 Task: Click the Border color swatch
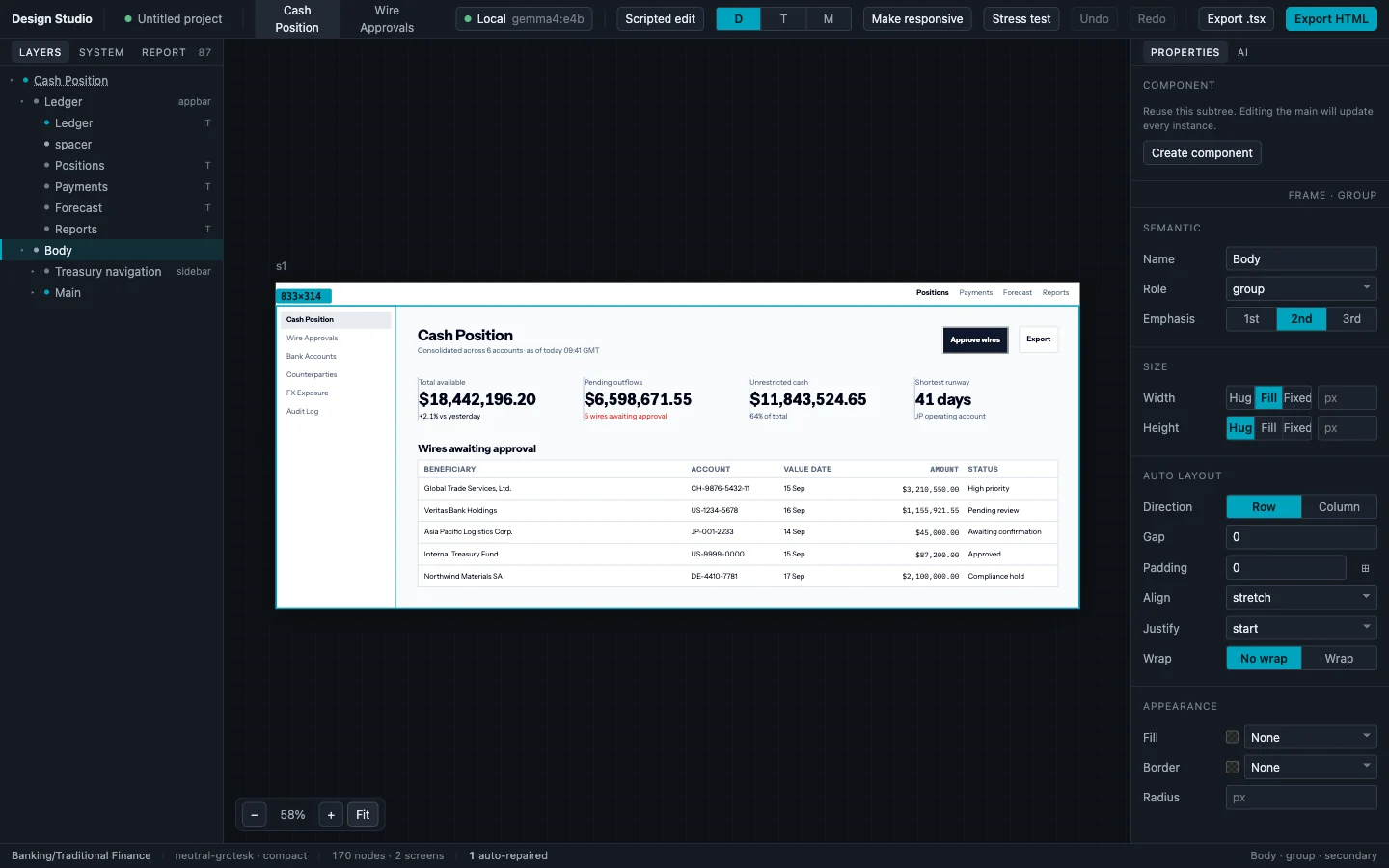click(x=1232, y=768)
